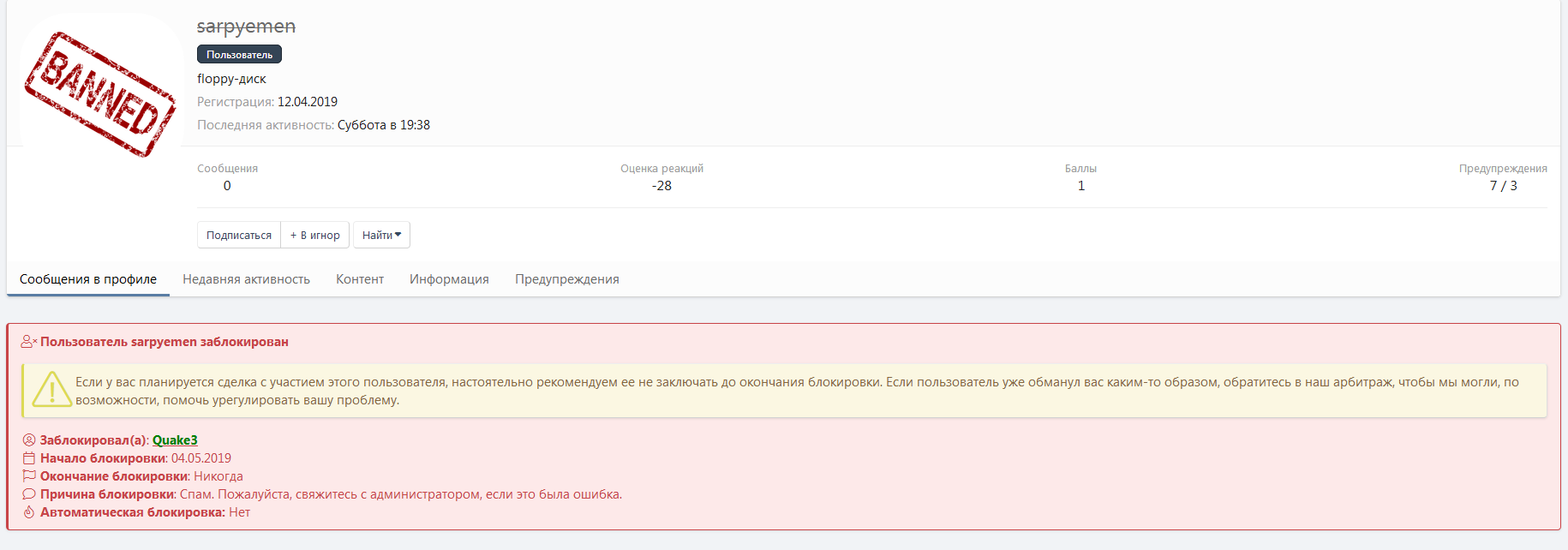Screen dimensions: 1568x550
Task: Click the Оценка реакций value -28
Action: tap(661, 186)
